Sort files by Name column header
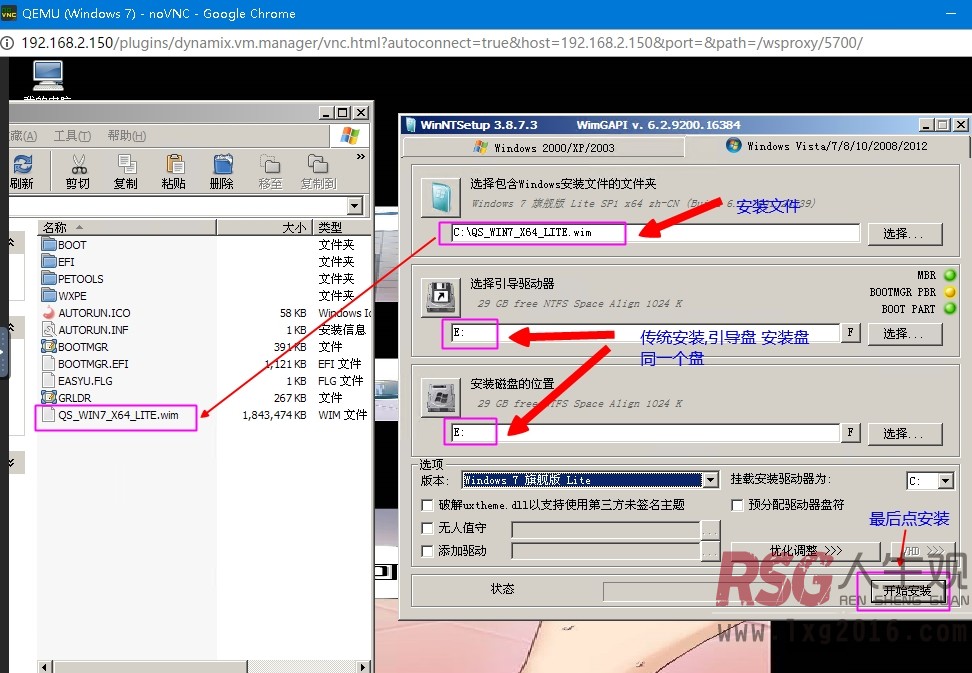 point(127,227)
